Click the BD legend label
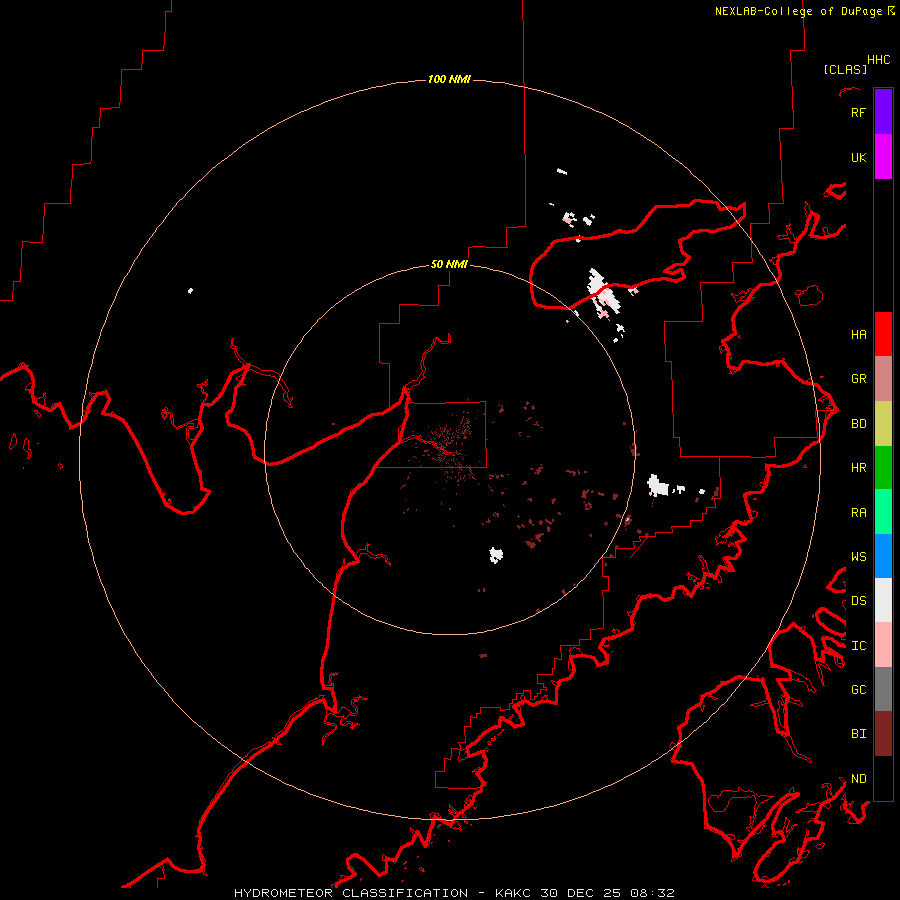 (x=858, y=424)
